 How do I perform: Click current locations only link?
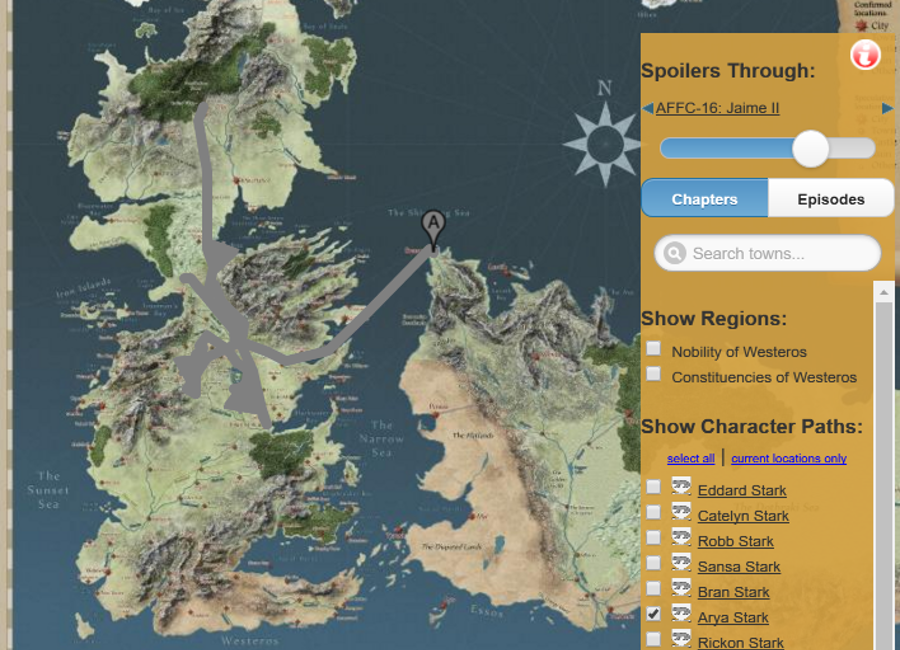pos(789,458)
